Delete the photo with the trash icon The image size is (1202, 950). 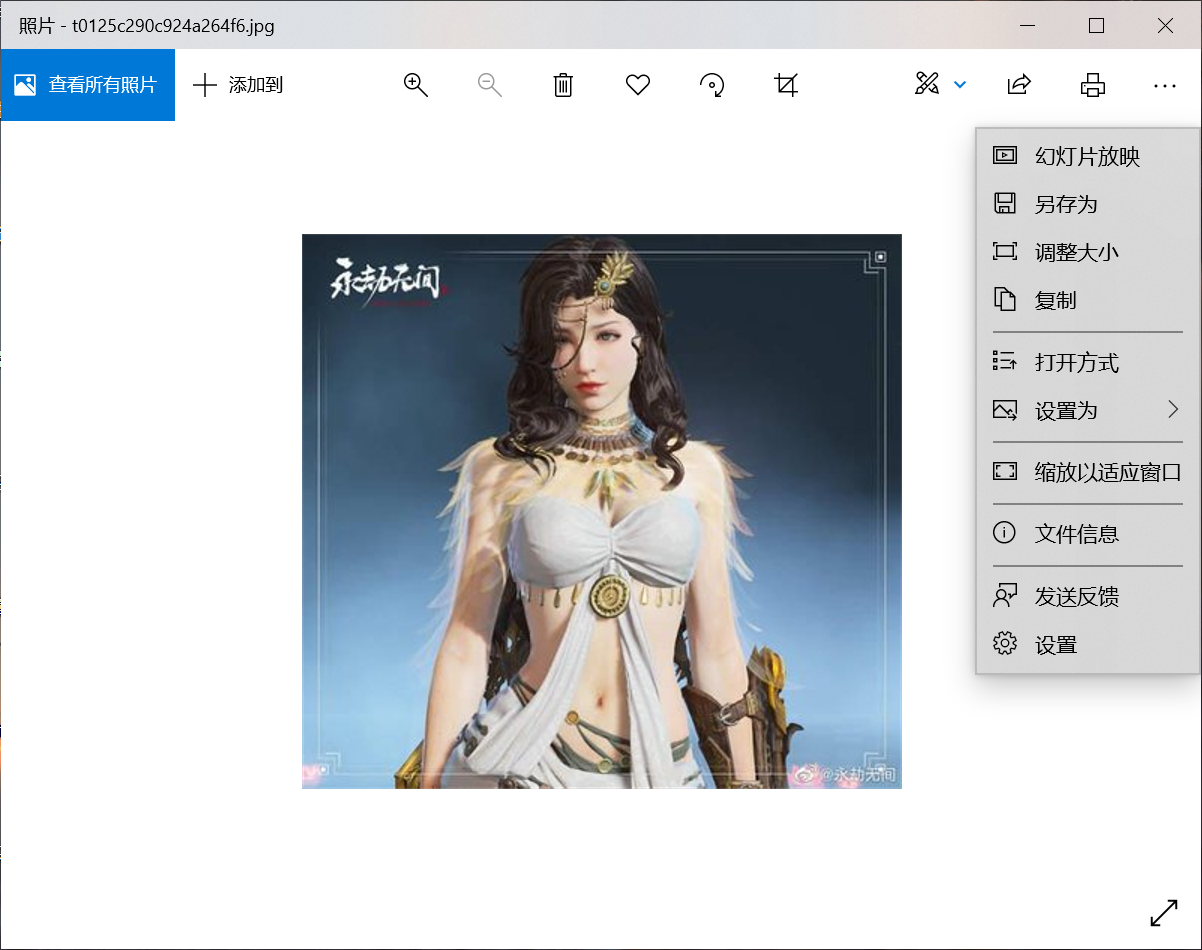[563, 85]
